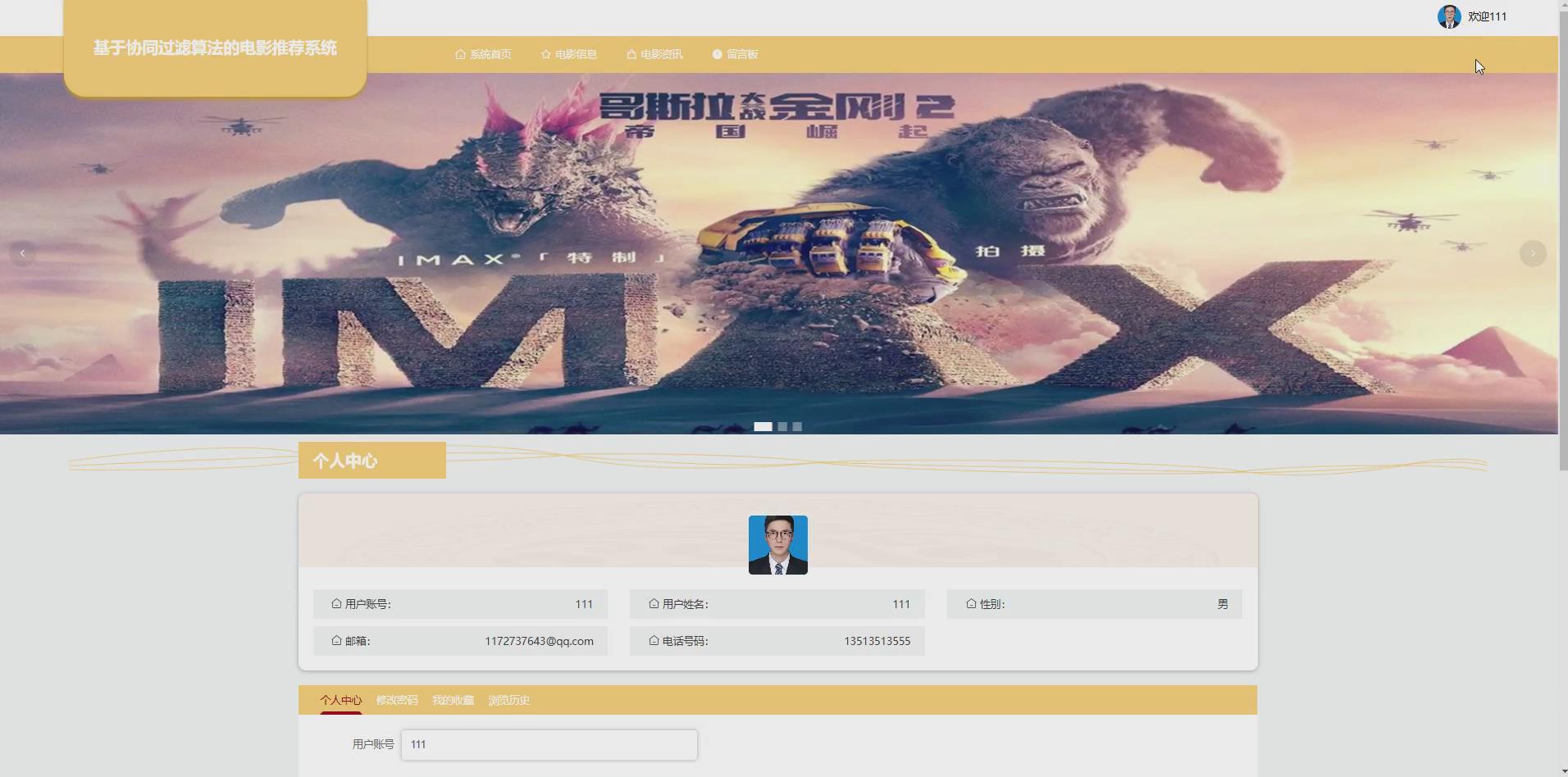Click the small user avatar beside 欢迎111
1568x777 pixels.
pos(1449,16)
